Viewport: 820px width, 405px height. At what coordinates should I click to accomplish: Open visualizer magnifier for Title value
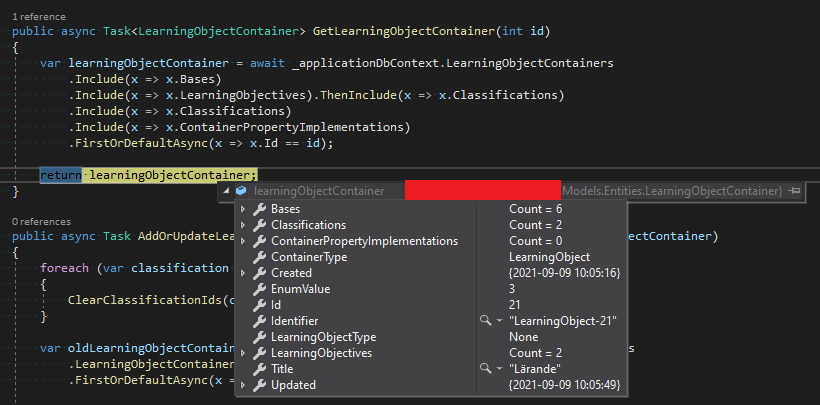tap(486, 369)
